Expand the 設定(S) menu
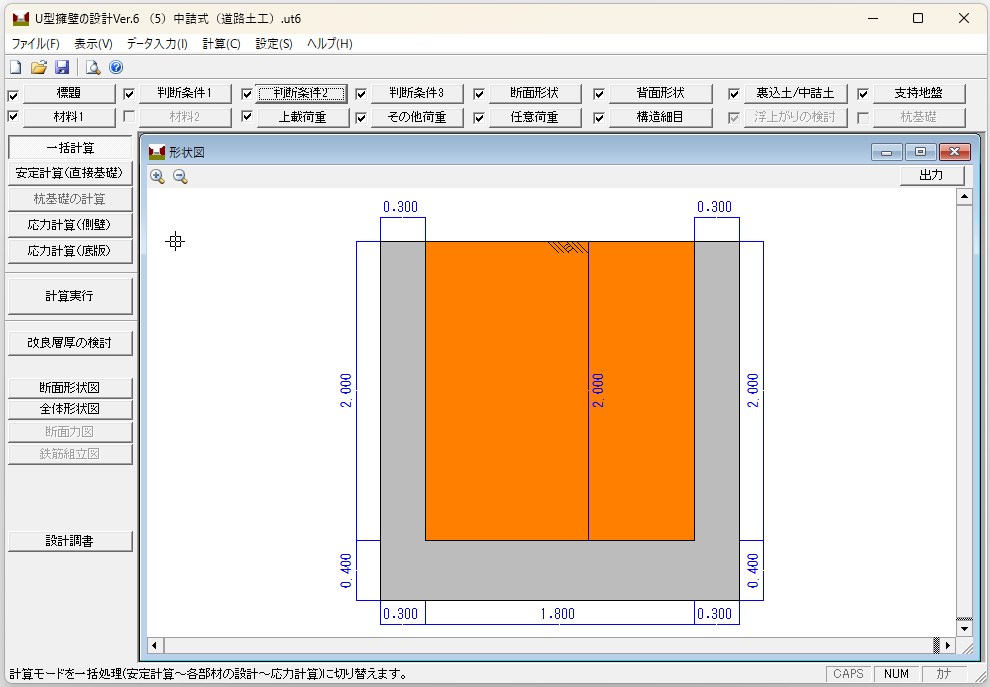Screen dimensions: 990x687 click(x=274, y=43)
